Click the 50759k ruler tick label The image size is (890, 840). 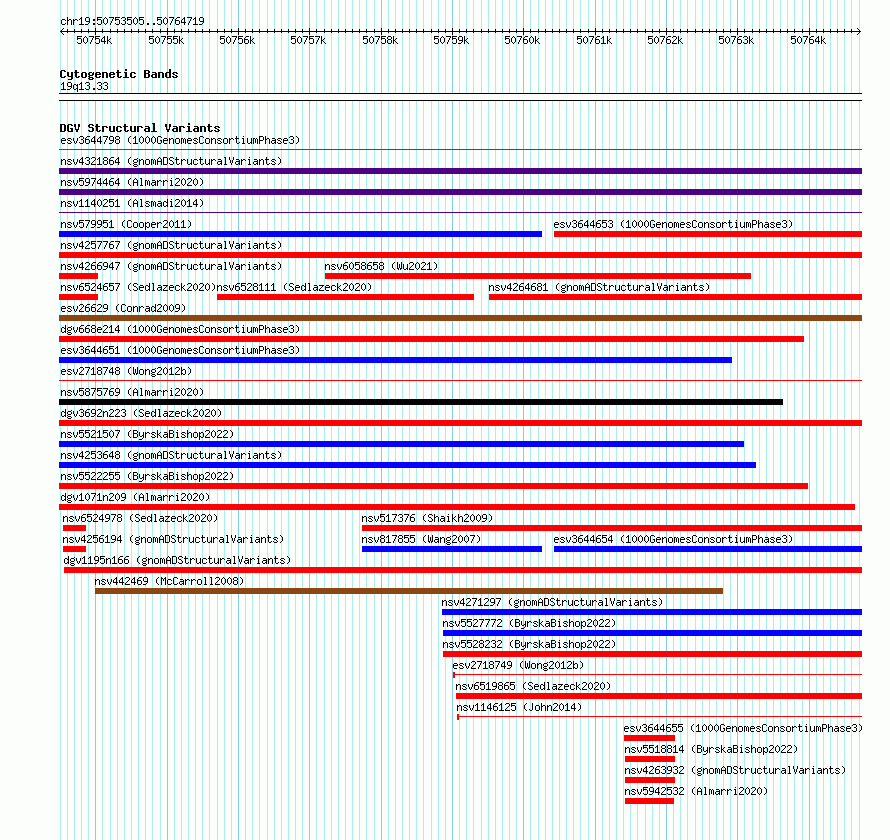(451, 40)
